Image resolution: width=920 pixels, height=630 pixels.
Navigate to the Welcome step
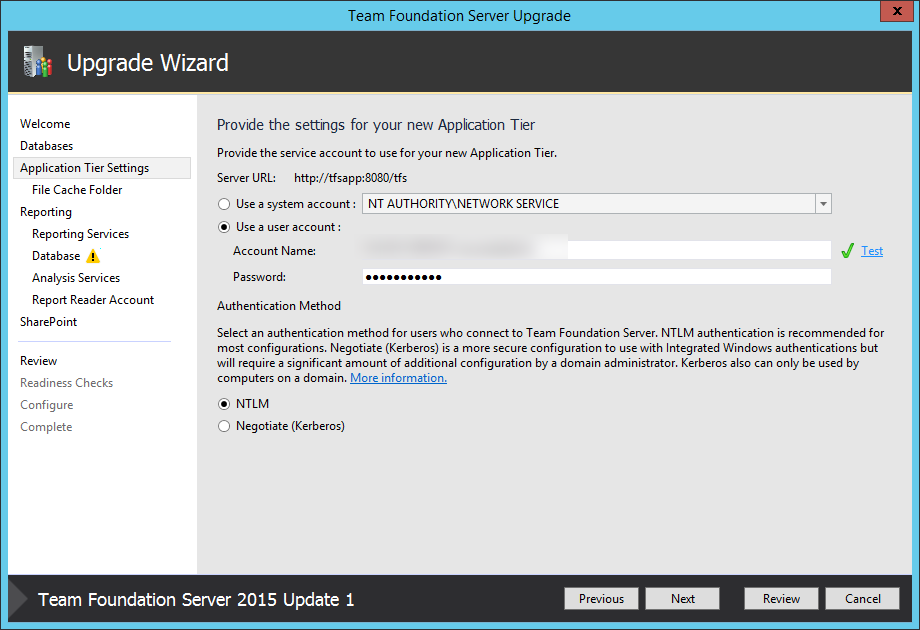pos(45,123)
